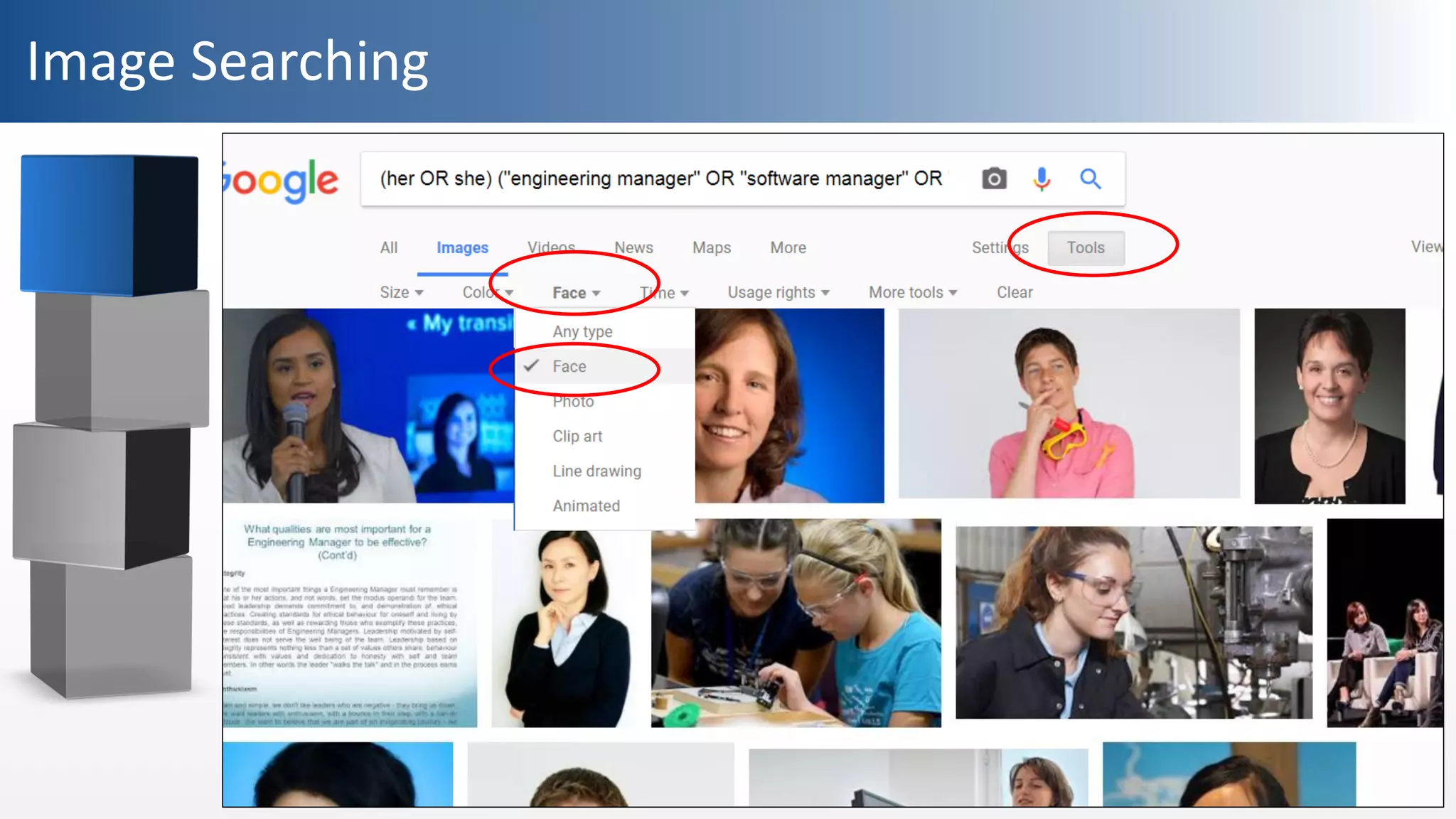
Task: Click the microphone voice search icon
Action: coord(1042,178)
